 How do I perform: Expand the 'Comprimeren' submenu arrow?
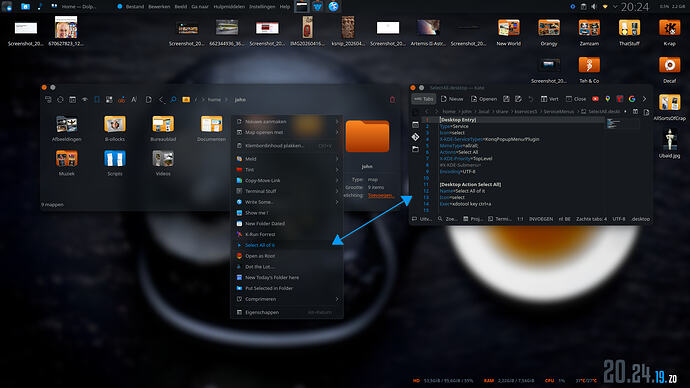click(337, 299)
